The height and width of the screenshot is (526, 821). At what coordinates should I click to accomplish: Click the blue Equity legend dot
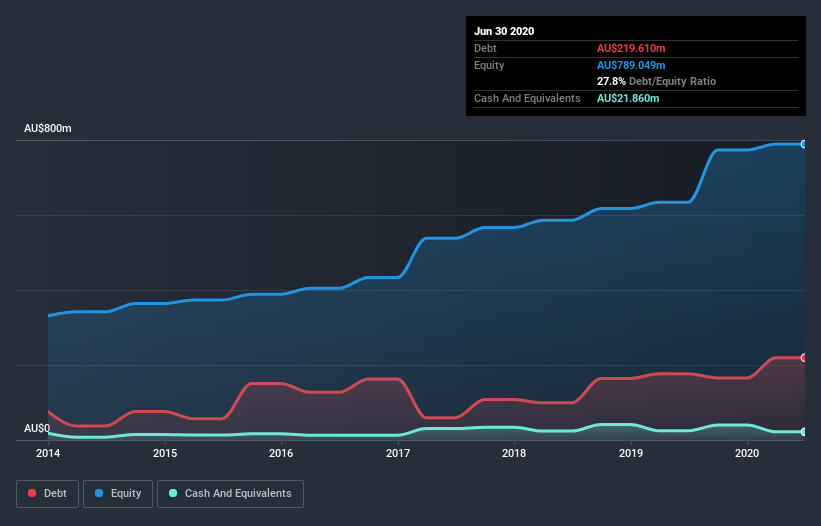coord(99,493)
